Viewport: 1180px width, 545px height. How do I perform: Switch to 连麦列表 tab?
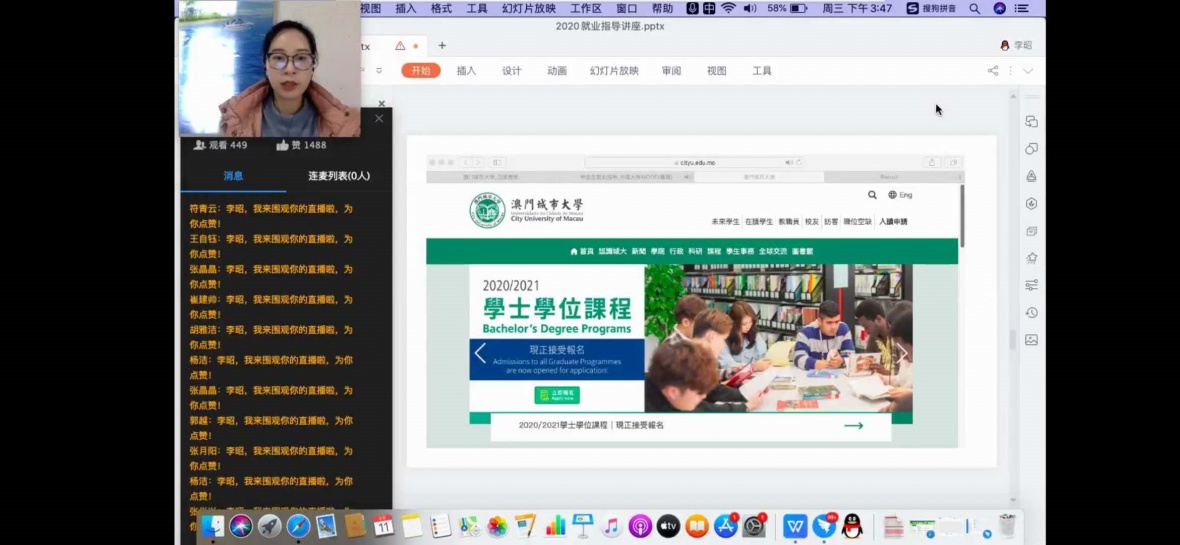(x=338, y=176)
